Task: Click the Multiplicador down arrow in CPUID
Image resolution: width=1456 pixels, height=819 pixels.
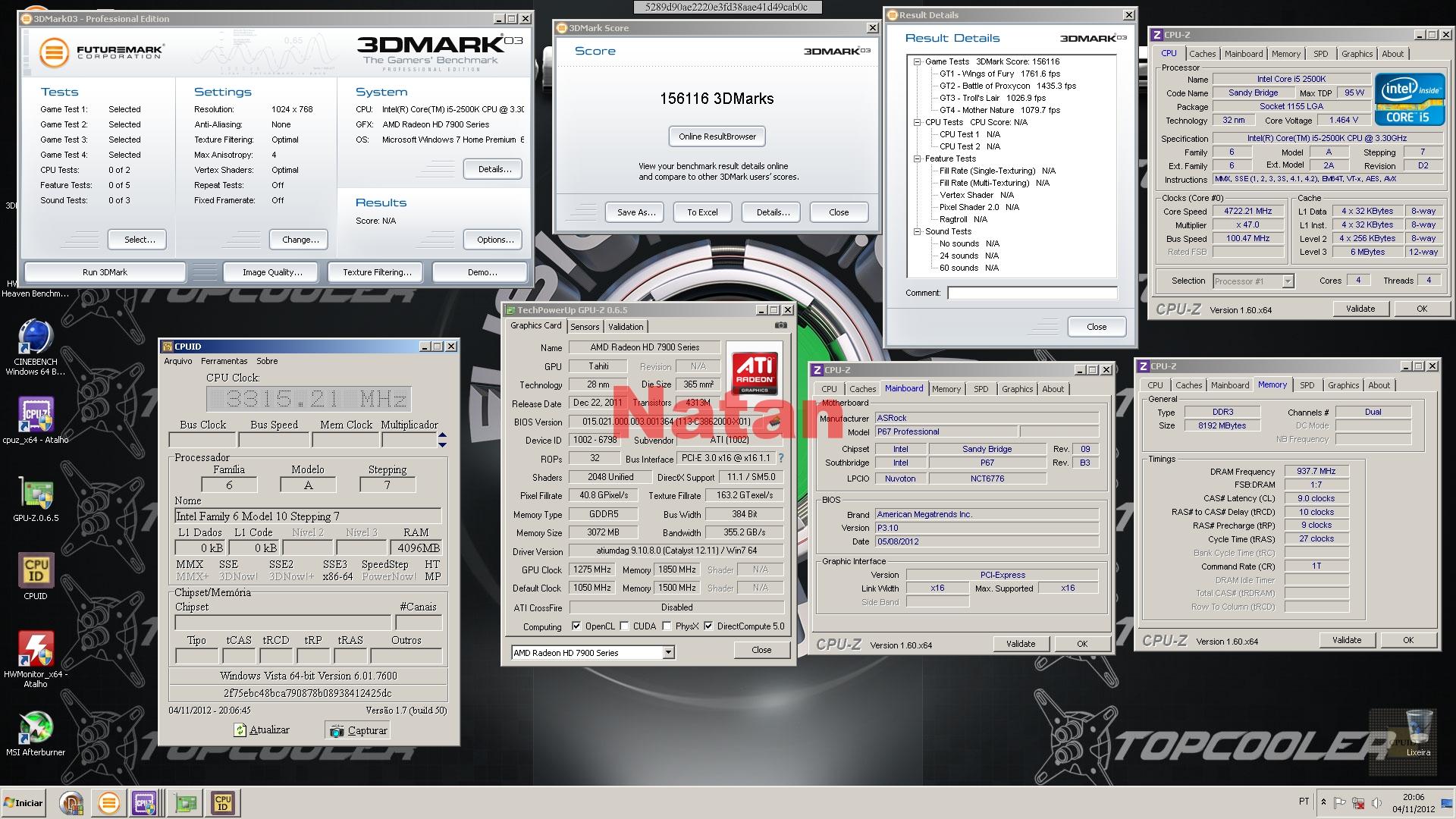Action: tap(442, 444)
